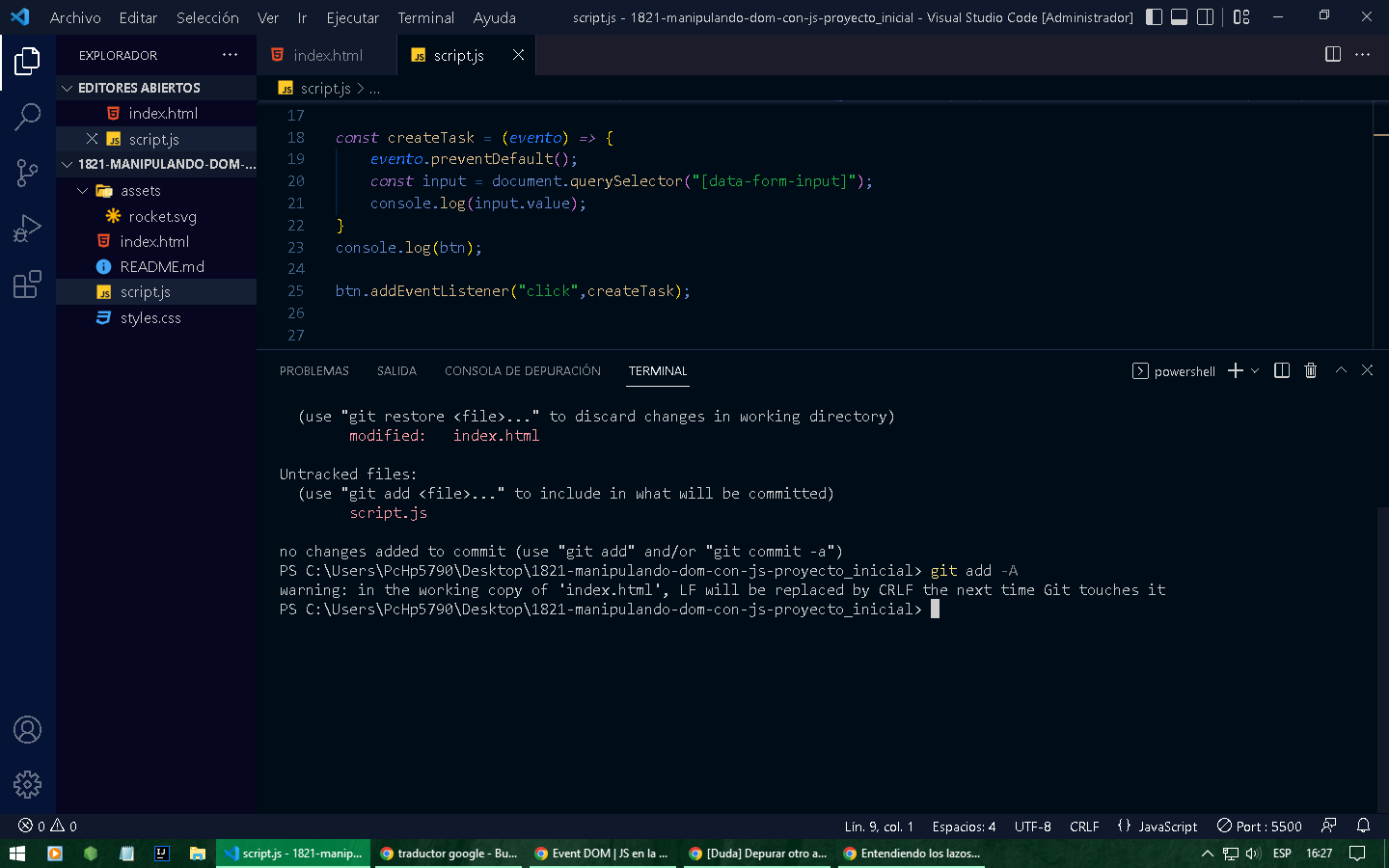This screenshot has height=868, width=1389.
Task: Kill the terminal with trash icon
Action: point(1310,370)
